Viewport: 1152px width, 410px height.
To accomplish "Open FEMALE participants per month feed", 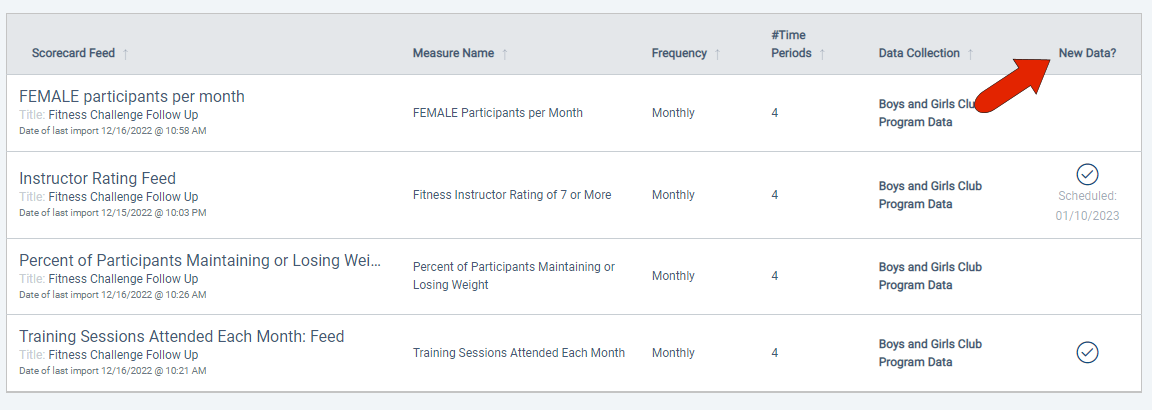I will pos(132,97).
